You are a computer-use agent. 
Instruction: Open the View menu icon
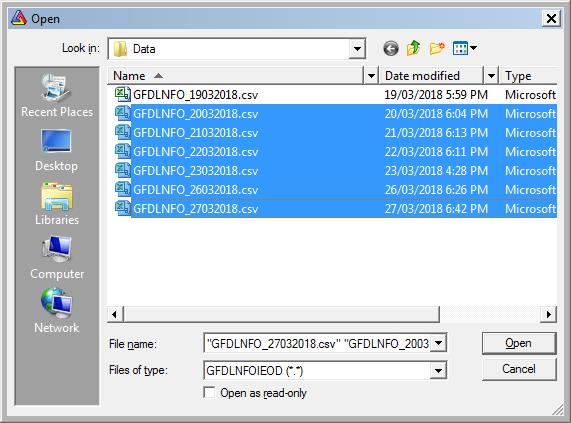pos(465,48)
